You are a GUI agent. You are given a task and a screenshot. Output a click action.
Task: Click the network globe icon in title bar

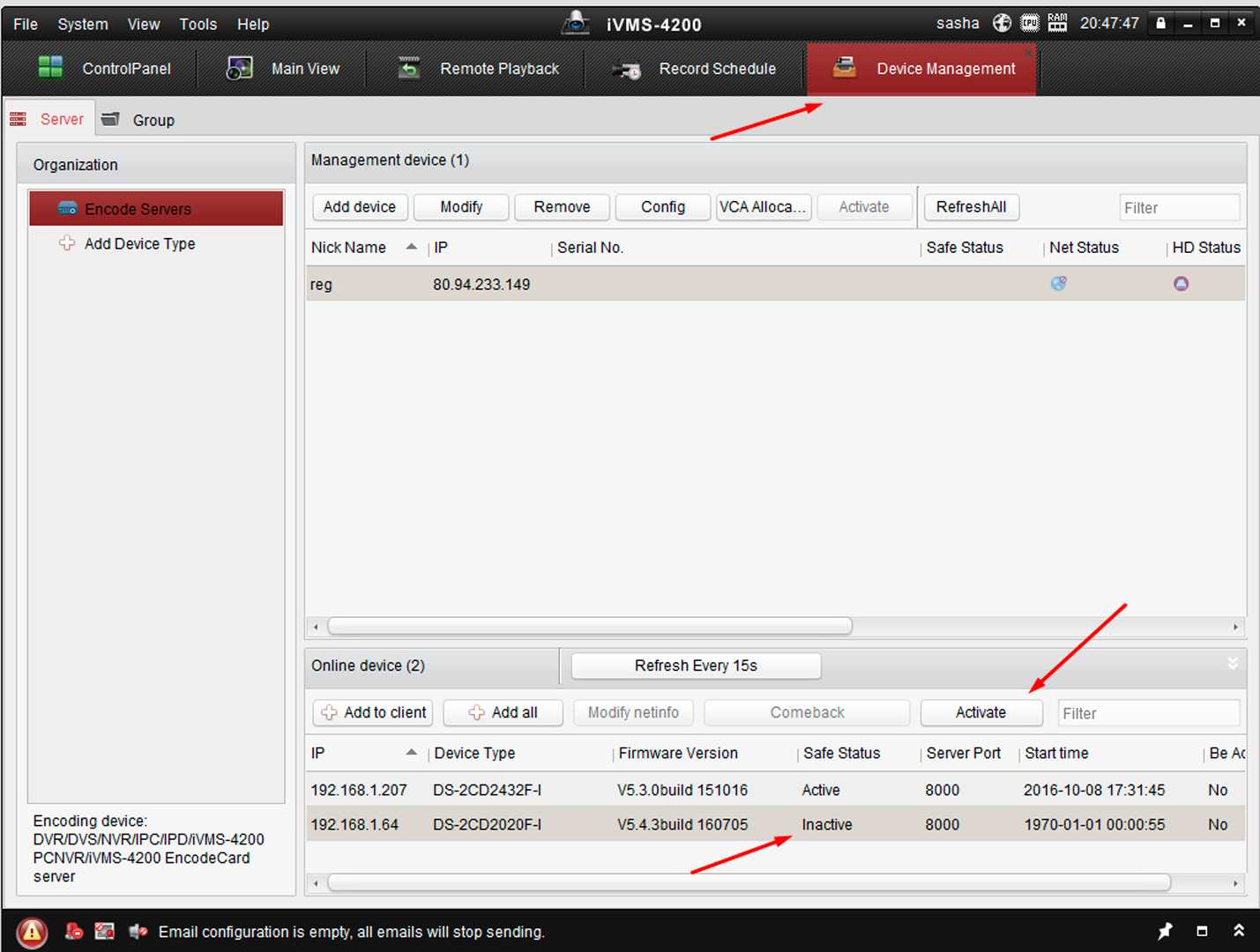point(1002,23)
